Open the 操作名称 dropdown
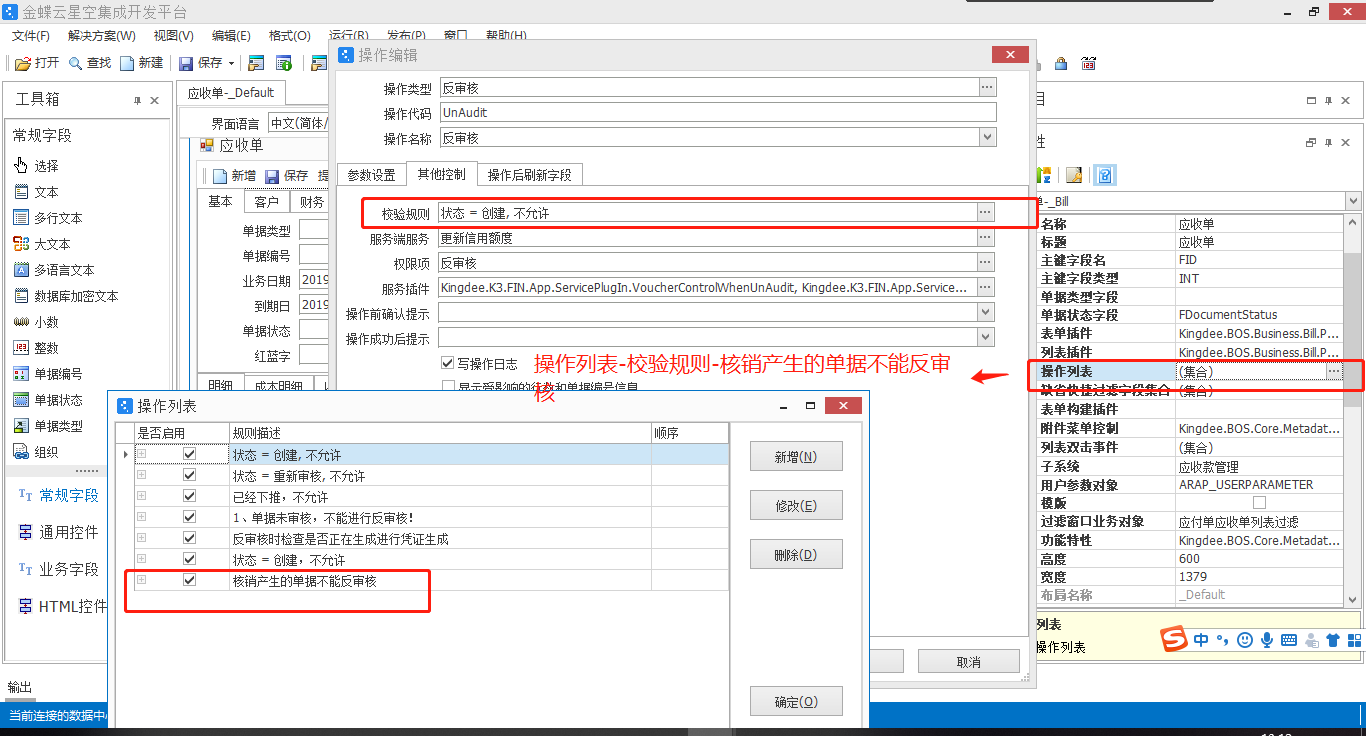Viewport: 1366px width, 736px height. [987, 138]
